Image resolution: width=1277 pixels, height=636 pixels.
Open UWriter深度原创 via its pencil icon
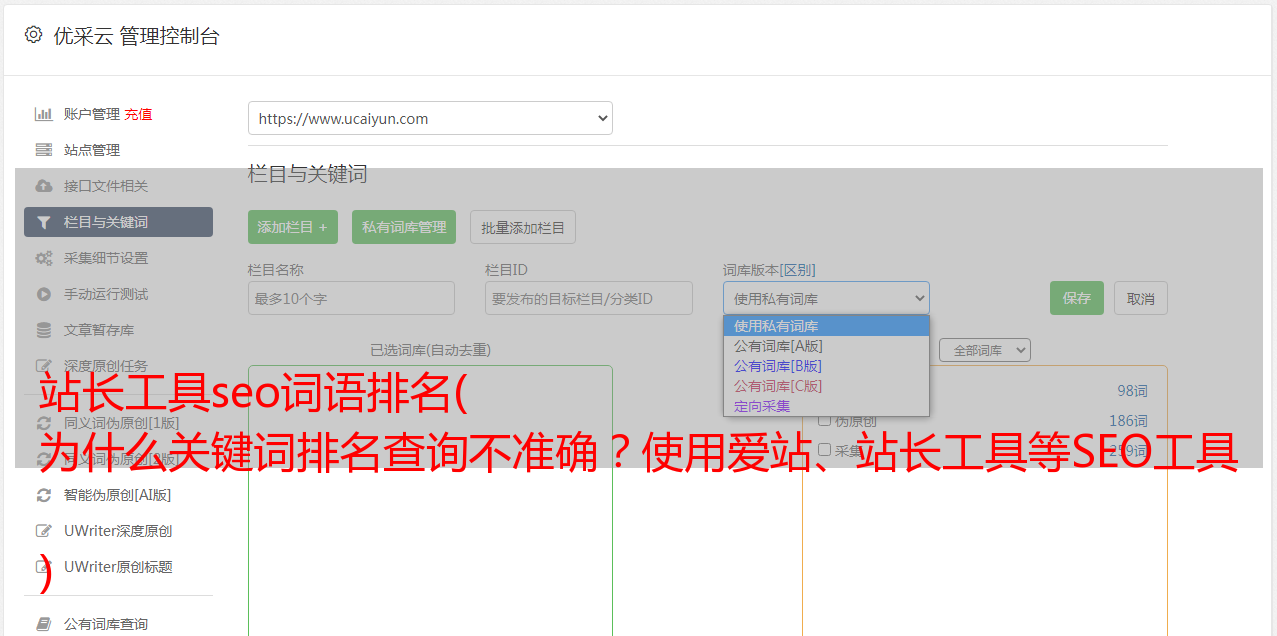[43, 531]
